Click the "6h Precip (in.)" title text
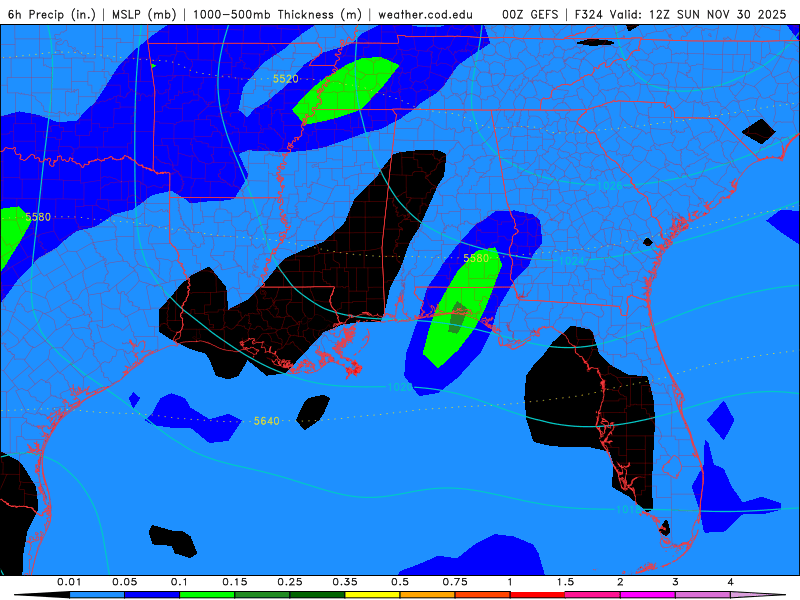The width and height of the screenshot is (800, 600). coord(52,14)
